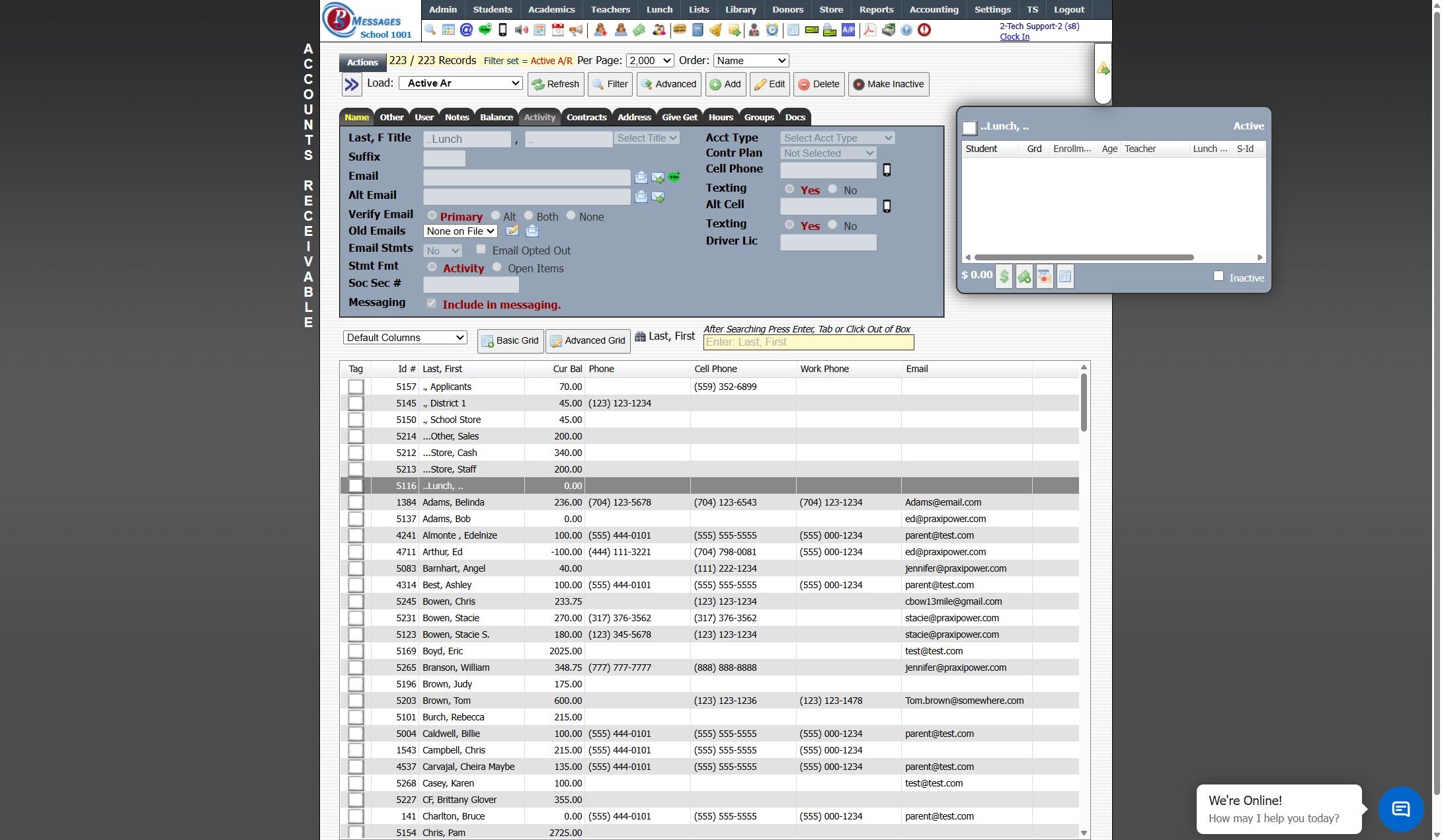
Task: Follow the Clock In link
Action: pyautogui.click(x=1014, y=37)
